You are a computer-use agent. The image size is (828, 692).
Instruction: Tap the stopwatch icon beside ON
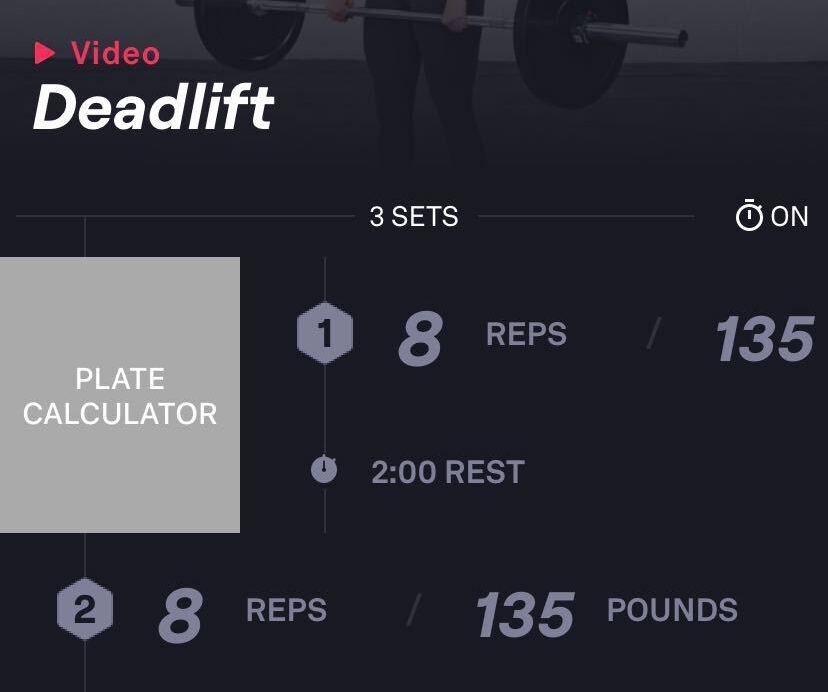pyautogui.click(x=749, y=216)
